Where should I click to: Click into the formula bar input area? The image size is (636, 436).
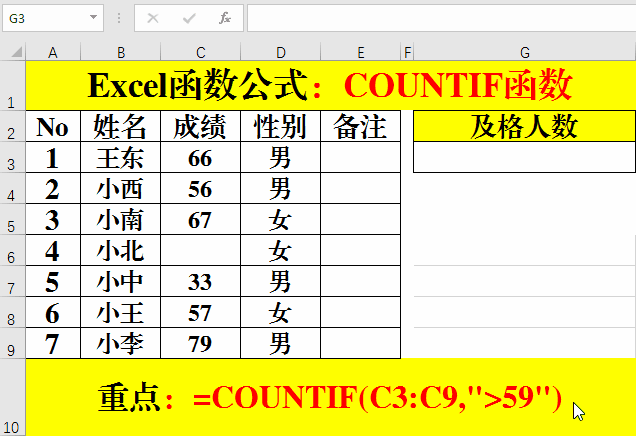point(441,18)
